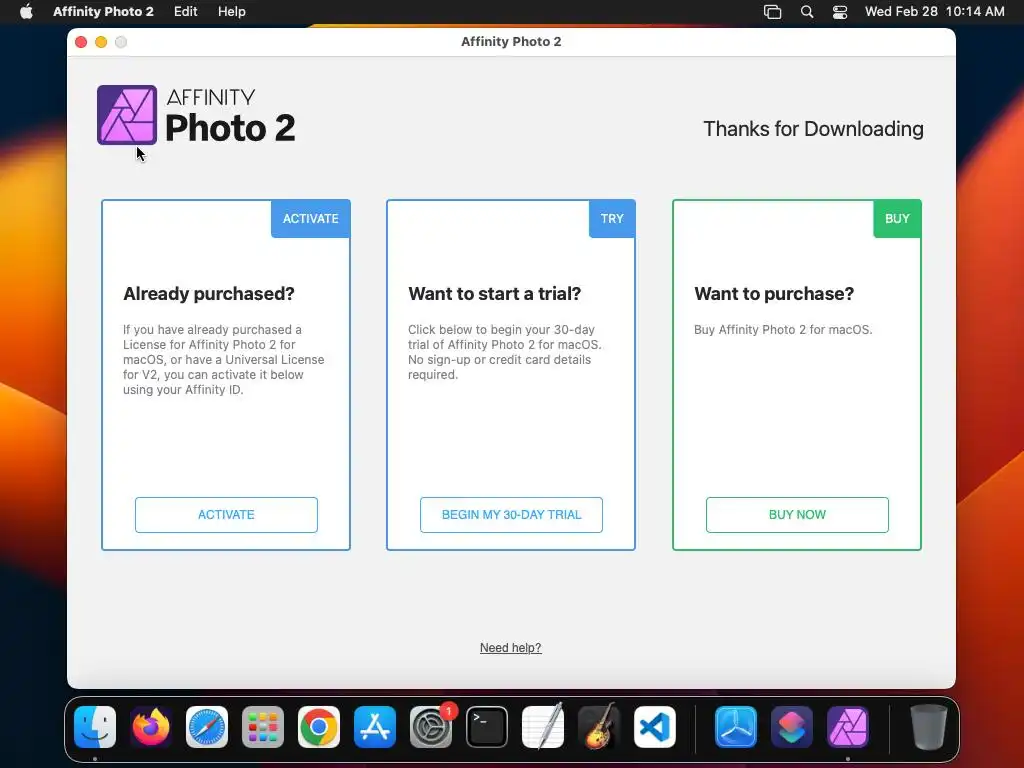This screenshot has width=1024, height=768.
Task: Open Control Center in menu bar
Action: [x=840, y=12]
